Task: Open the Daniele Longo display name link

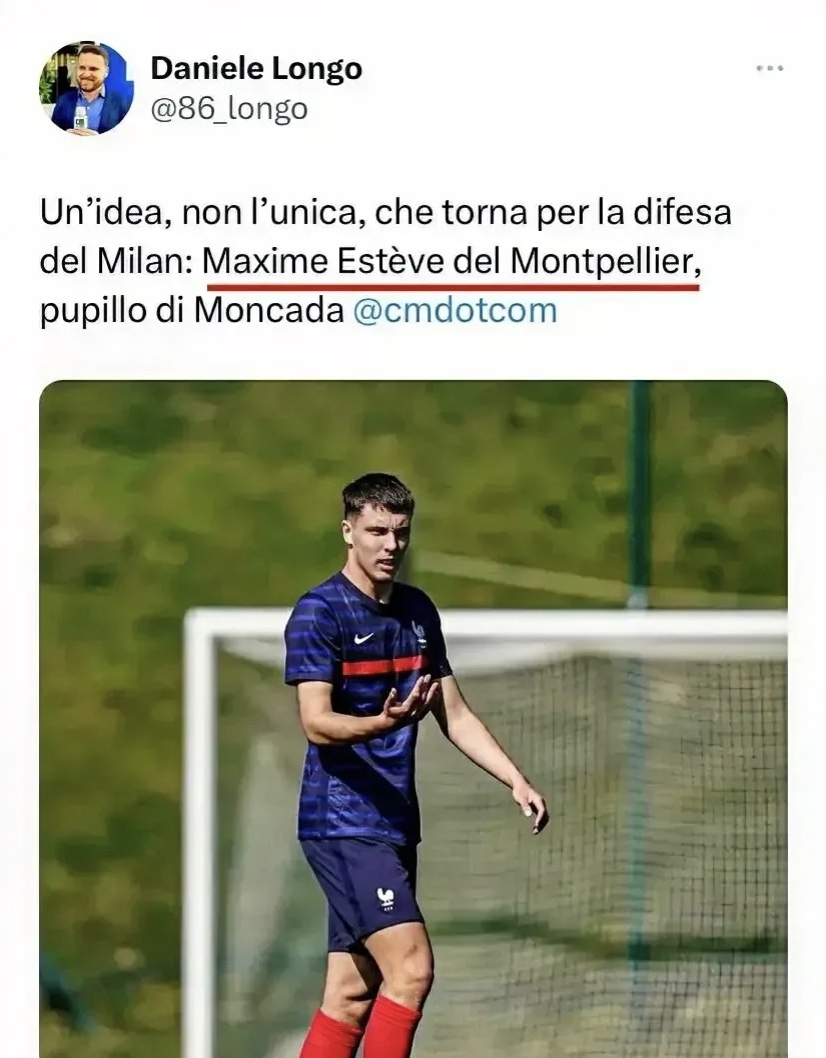Action: 256,68
